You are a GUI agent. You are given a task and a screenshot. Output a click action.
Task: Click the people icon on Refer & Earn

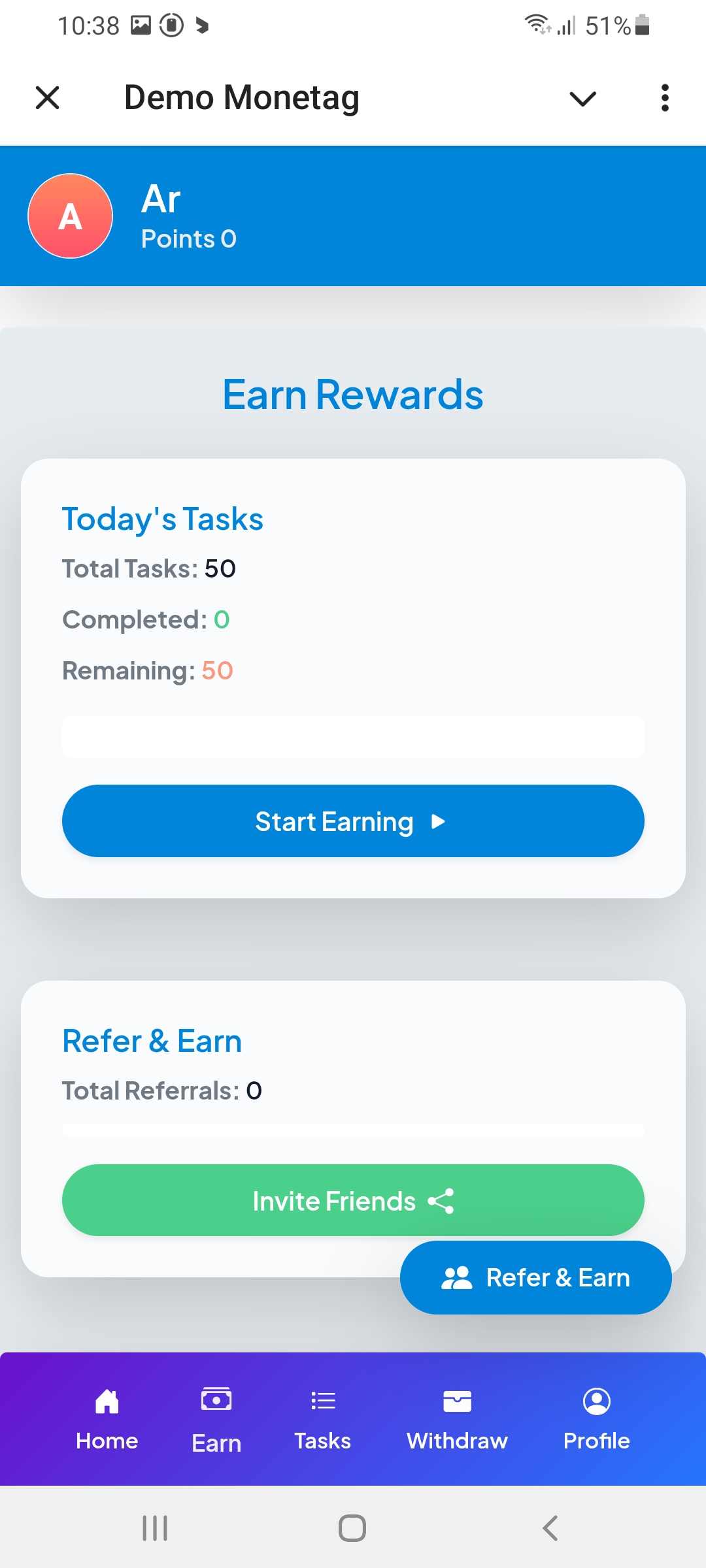click(456, 1278)
